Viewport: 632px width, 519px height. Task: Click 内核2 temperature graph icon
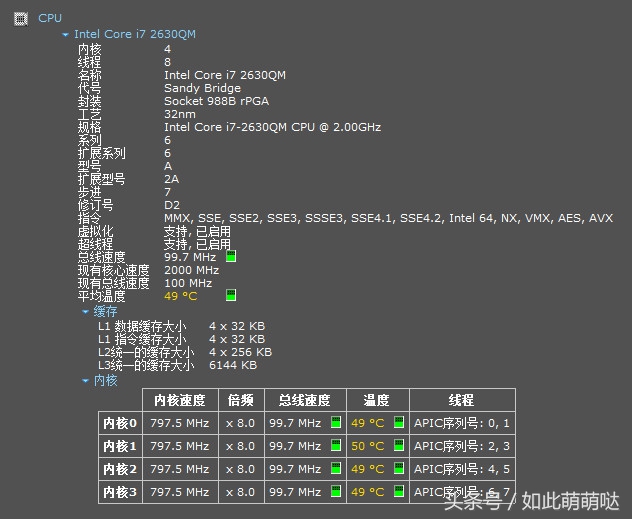pos(399,468)
